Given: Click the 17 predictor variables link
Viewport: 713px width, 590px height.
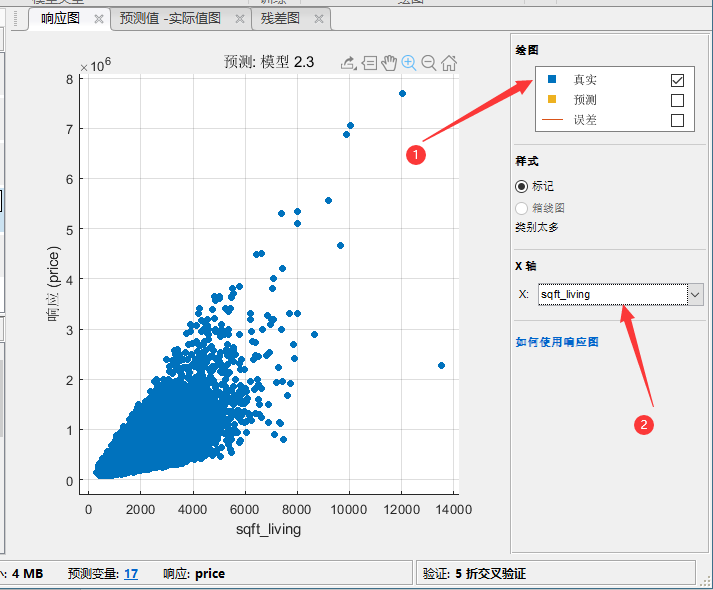Looking at the screenshot, I should pos(131,574).
